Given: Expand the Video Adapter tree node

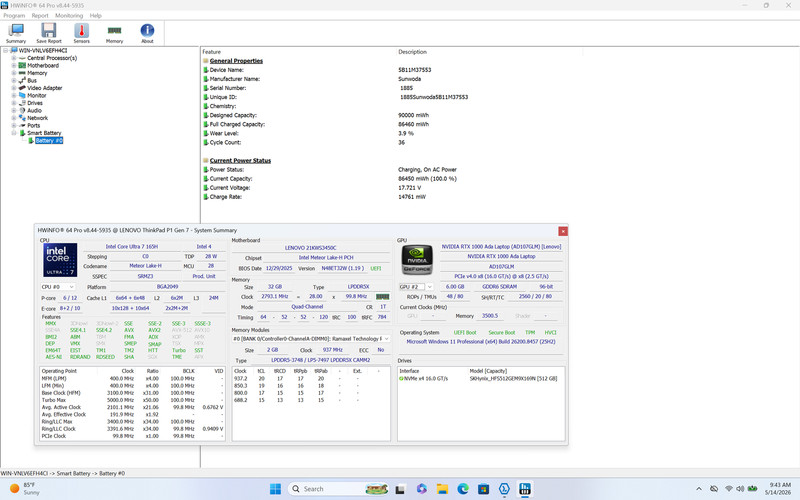Looking at the screenshot, I should pyautogui.click(x=14, y=88).
